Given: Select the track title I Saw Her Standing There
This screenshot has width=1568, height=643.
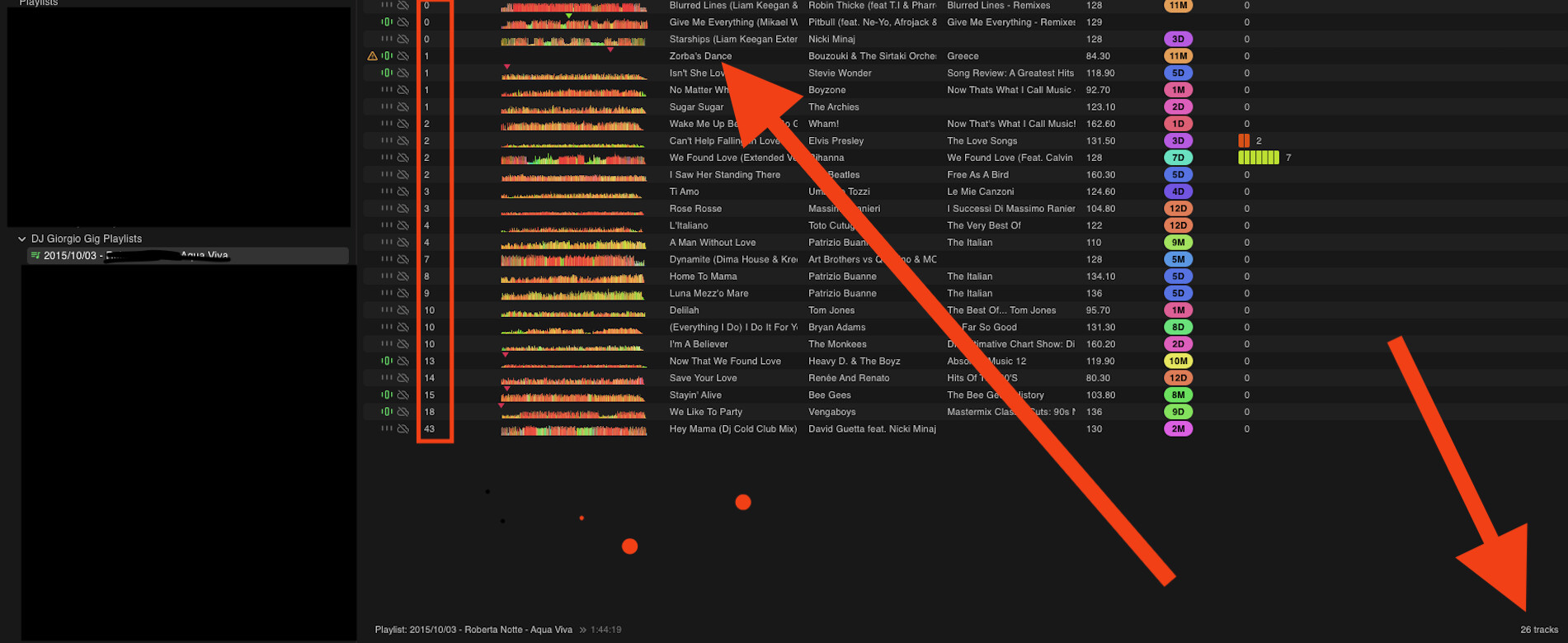Looking at the screenshot, I should tap(724, 174).
